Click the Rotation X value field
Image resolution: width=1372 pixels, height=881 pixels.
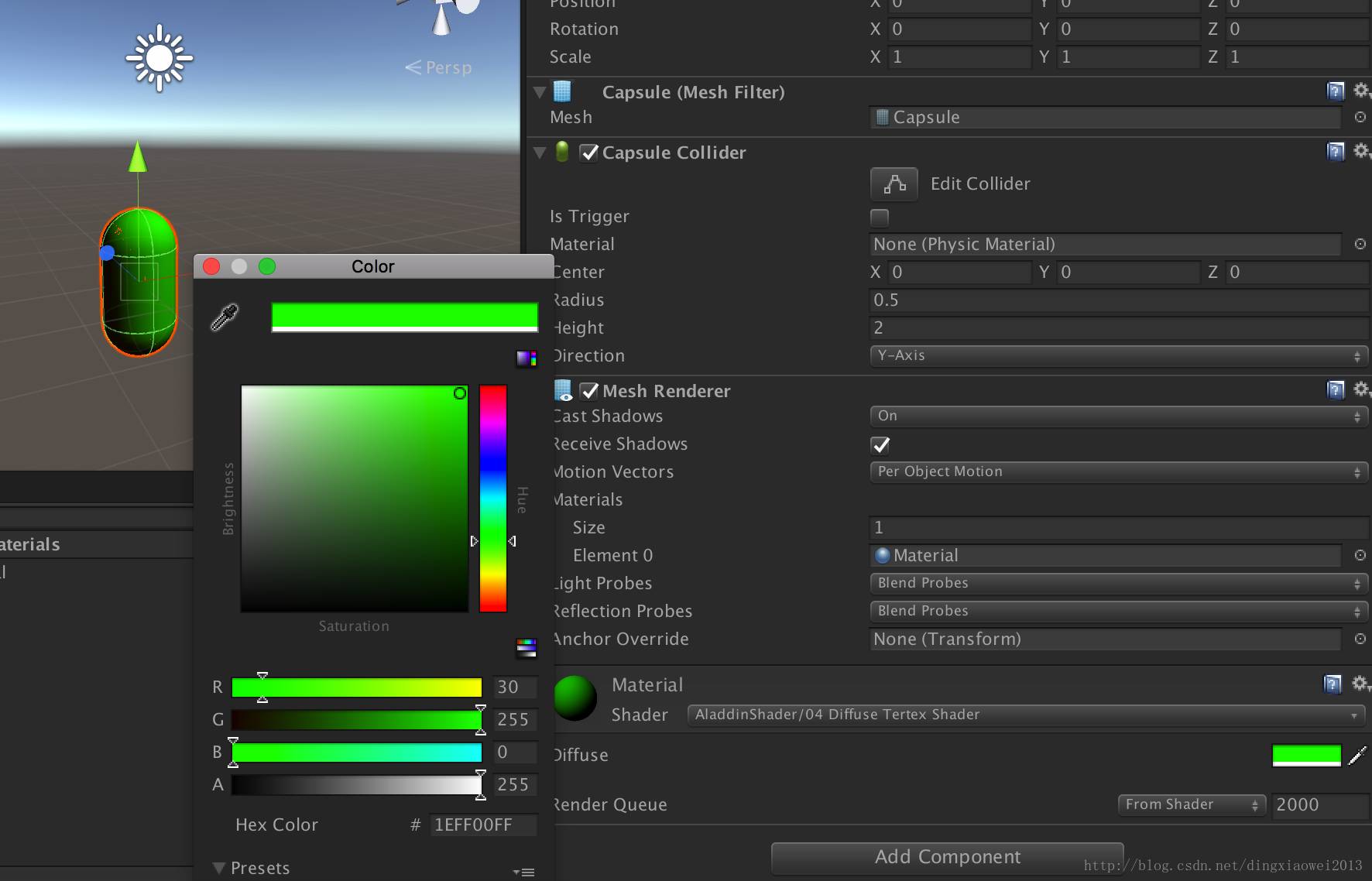tap(960, 29)
